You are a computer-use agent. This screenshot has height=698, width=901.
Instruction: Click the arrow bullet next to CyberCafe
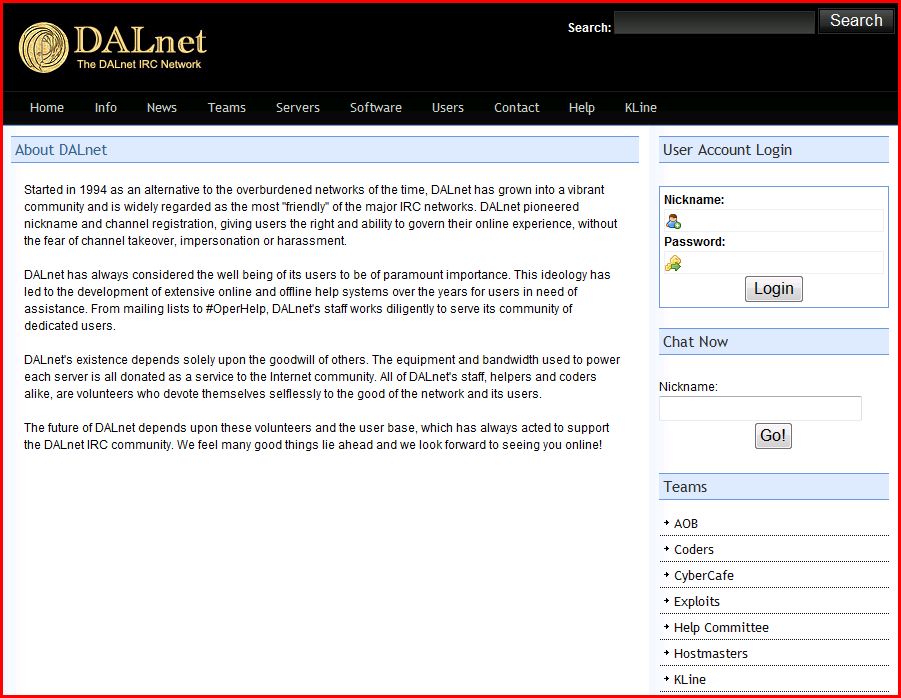pyautogui.click(x=667, y=574)
